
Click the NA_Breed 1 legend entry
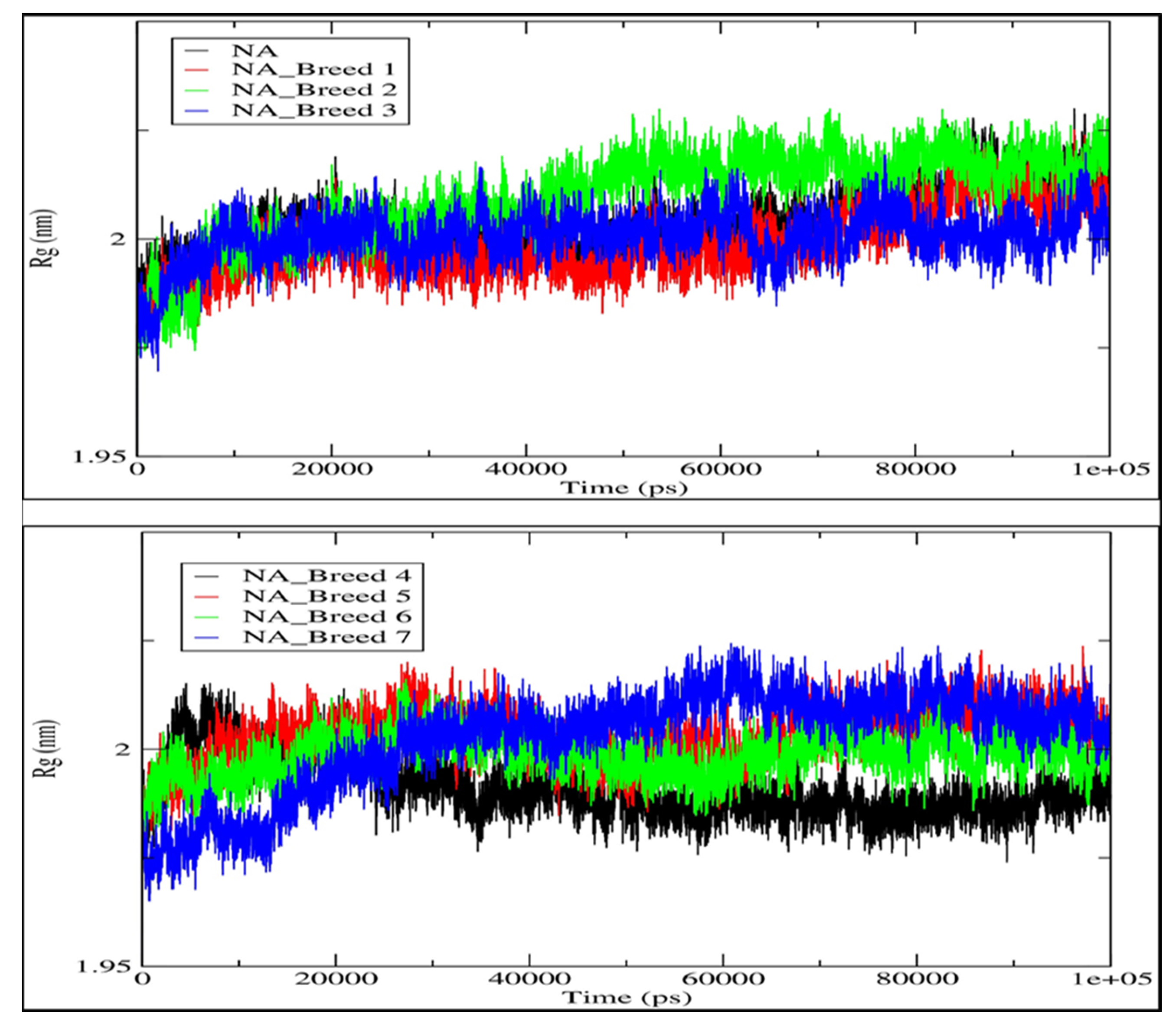[314, 70]
